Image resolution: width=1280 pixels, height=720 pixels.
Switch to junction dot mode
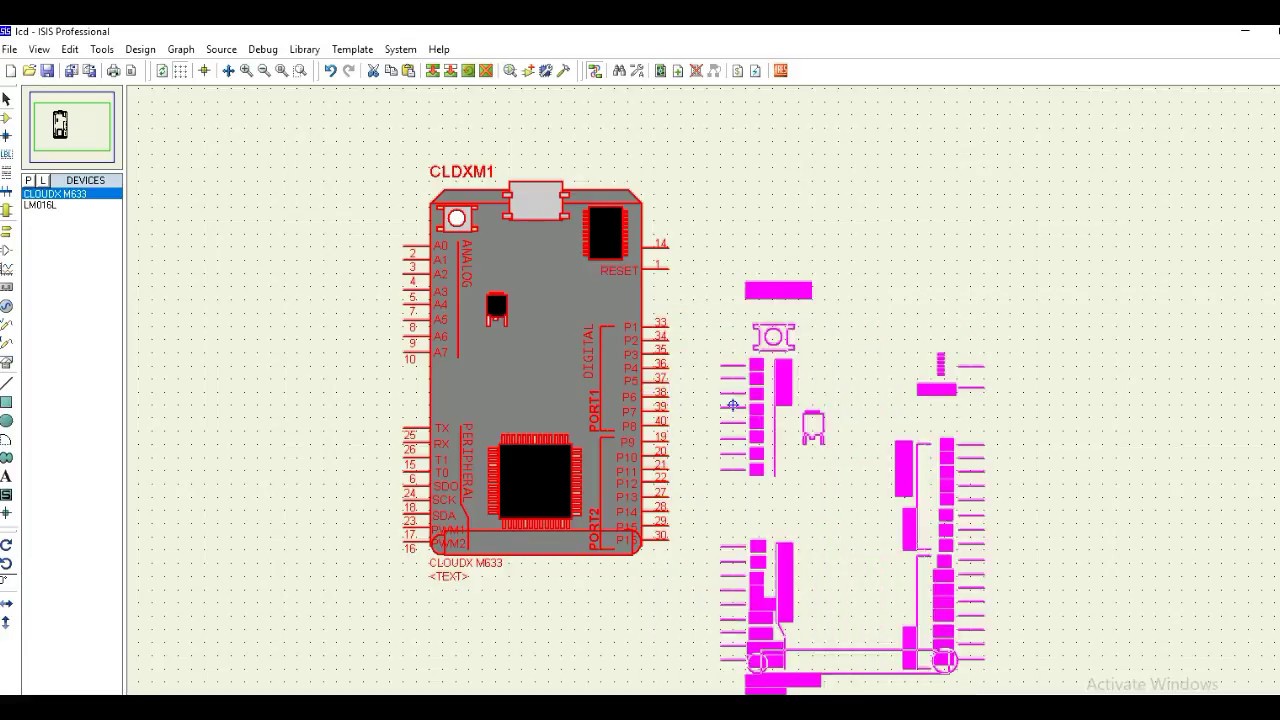(6, 136)
